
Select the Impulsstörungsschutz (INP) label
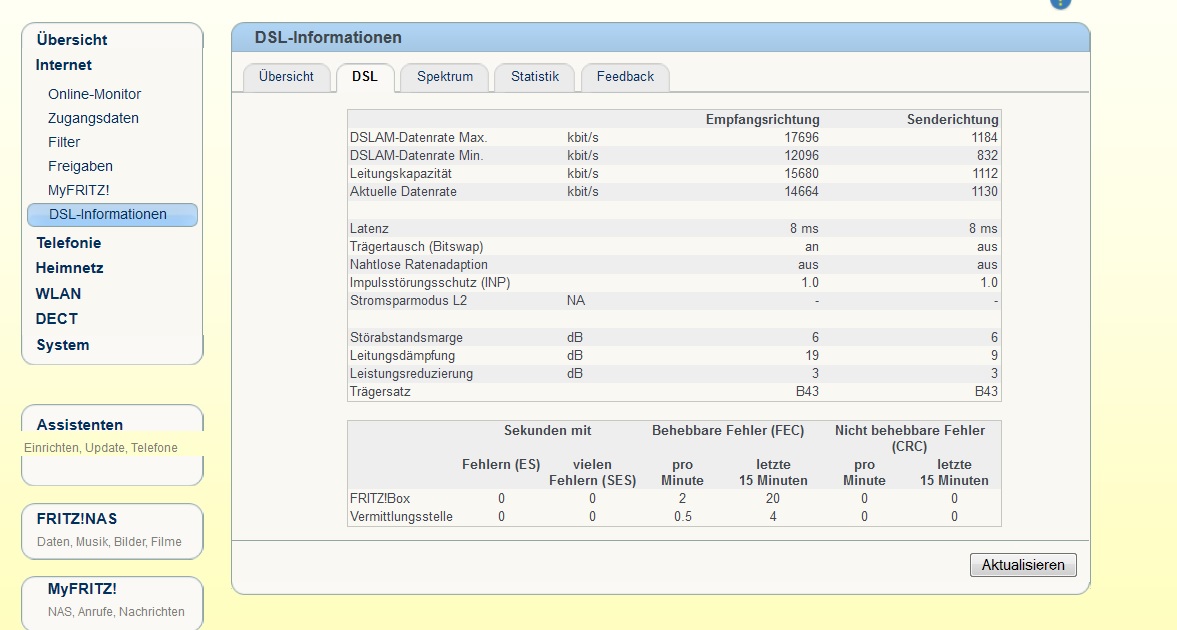pyautogui.click(x=430, y=282)
